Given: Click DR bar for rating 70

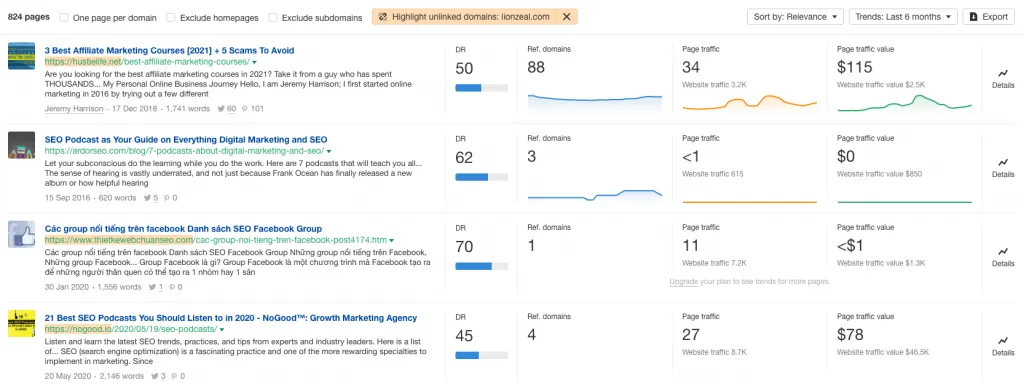Looking at the screenshot, I should pyautogui.click(x=481, y=266).
